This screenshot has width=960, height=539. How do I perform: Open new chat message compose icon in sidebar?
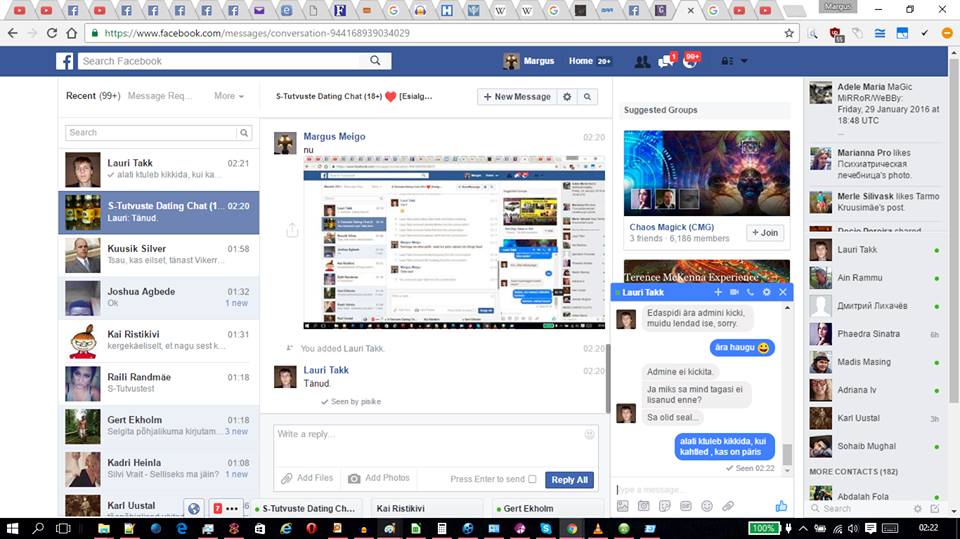934,508
